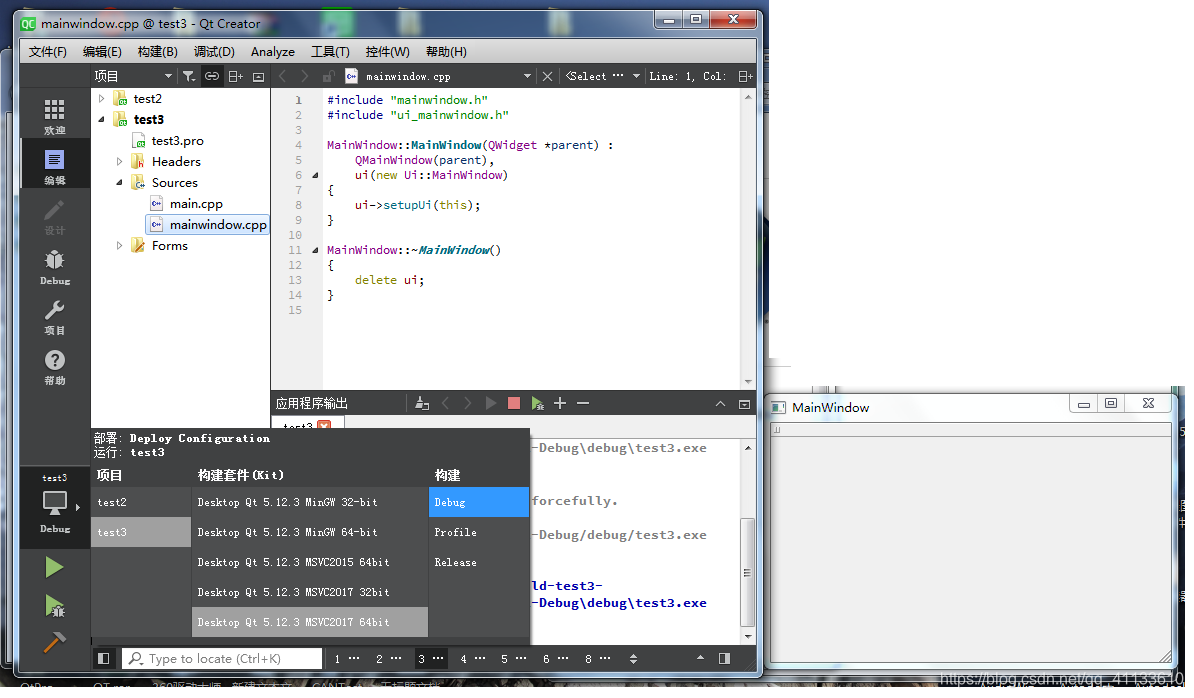Stop the running program (red square)

pos(514,403)
